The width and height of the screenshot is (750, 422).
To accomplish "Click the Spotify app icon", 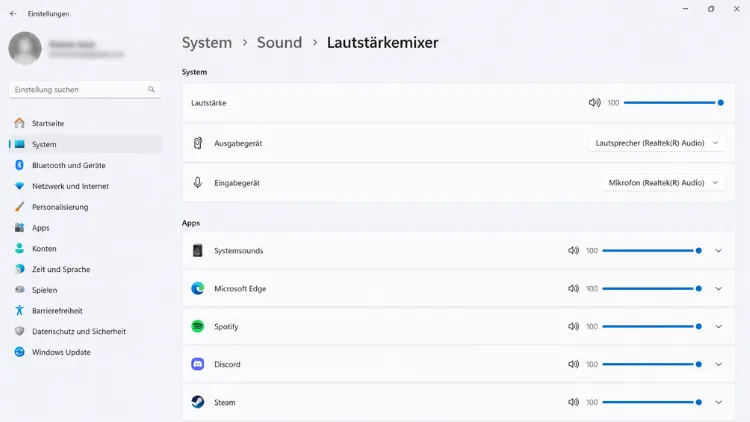I will tap(198, 326).
